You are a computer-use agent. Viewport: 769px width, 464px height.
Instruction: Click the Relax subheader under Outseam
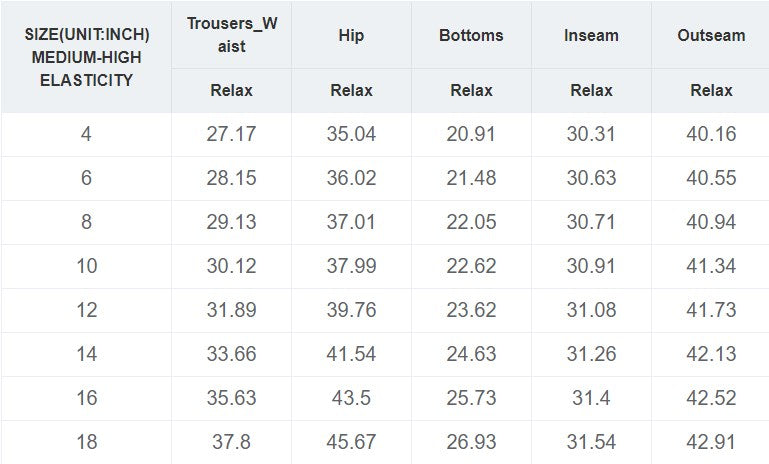pyautogui.click(x=711, y=90)
